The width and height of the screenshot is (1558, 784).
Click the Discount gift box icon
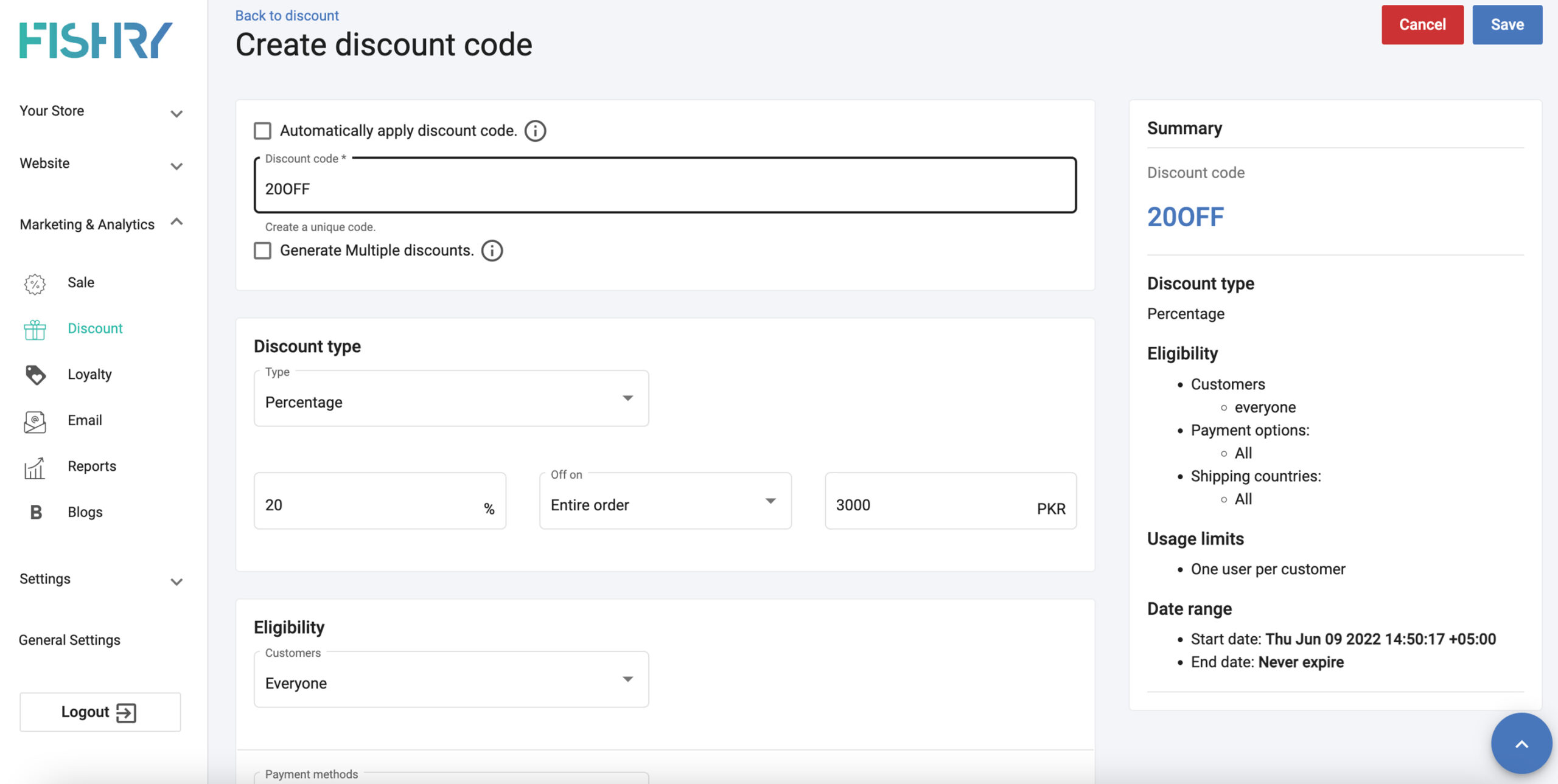point(35,329)
